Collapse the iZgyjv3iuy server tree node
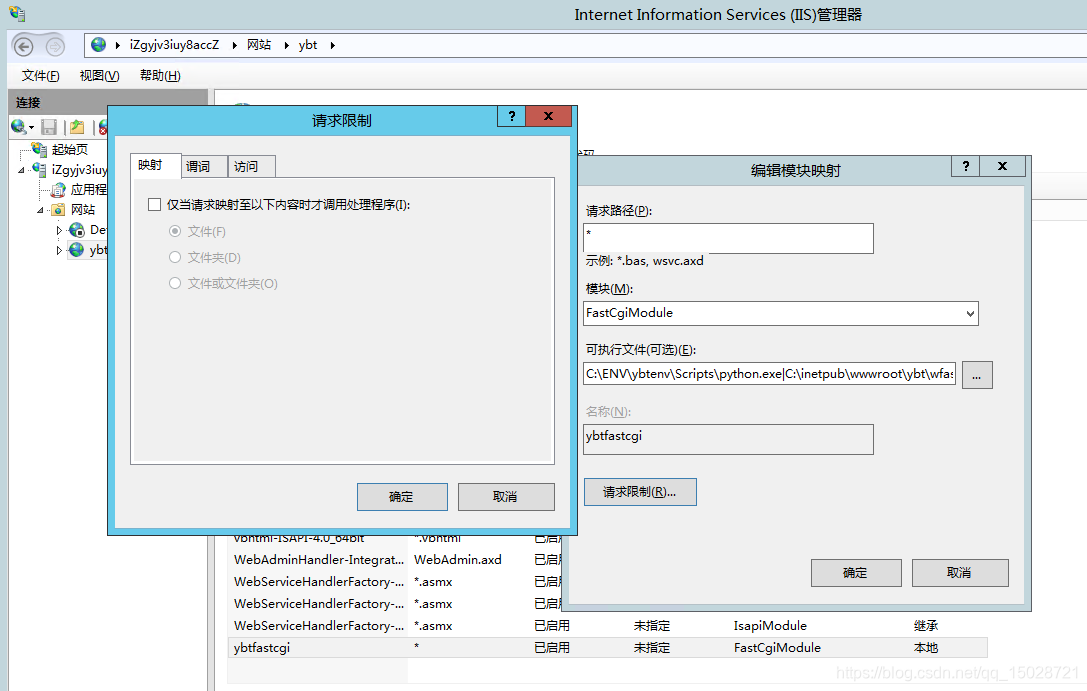Image resolution: width=1087 pixels, height=691 pixels. 20,170
